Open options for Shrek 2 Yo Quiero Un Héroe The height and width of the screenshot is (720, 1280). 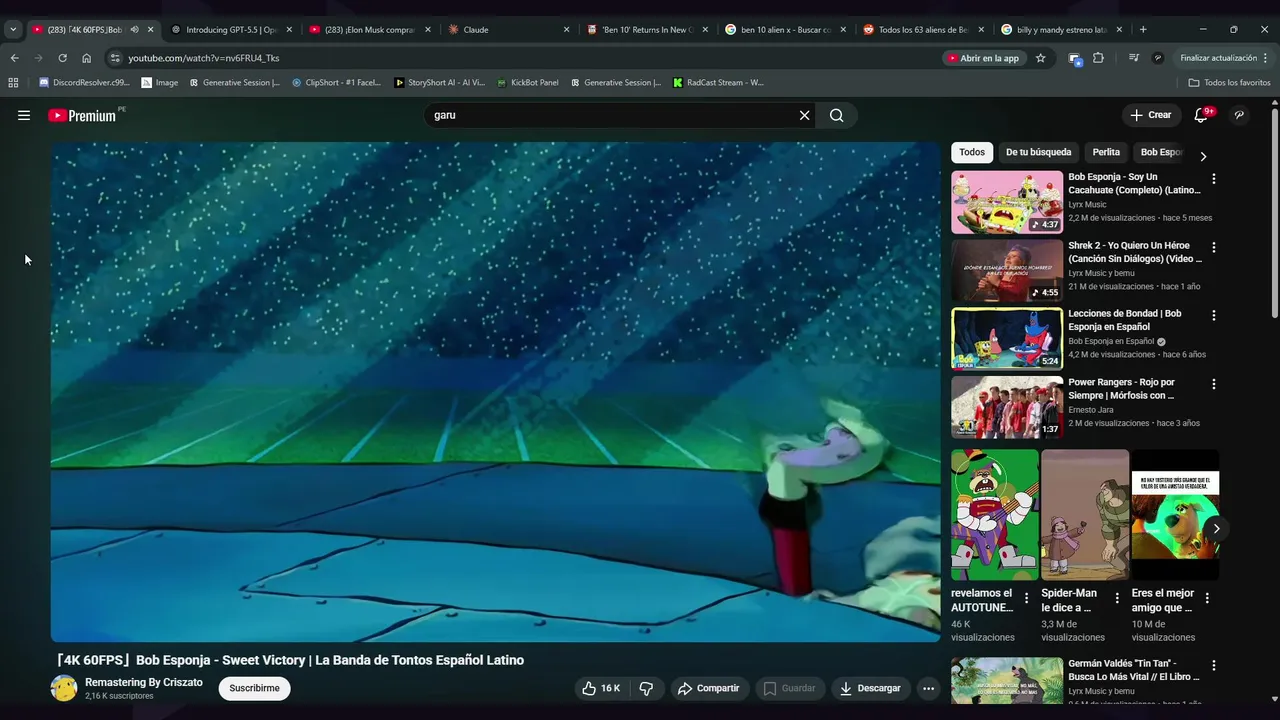(1214, 247)
